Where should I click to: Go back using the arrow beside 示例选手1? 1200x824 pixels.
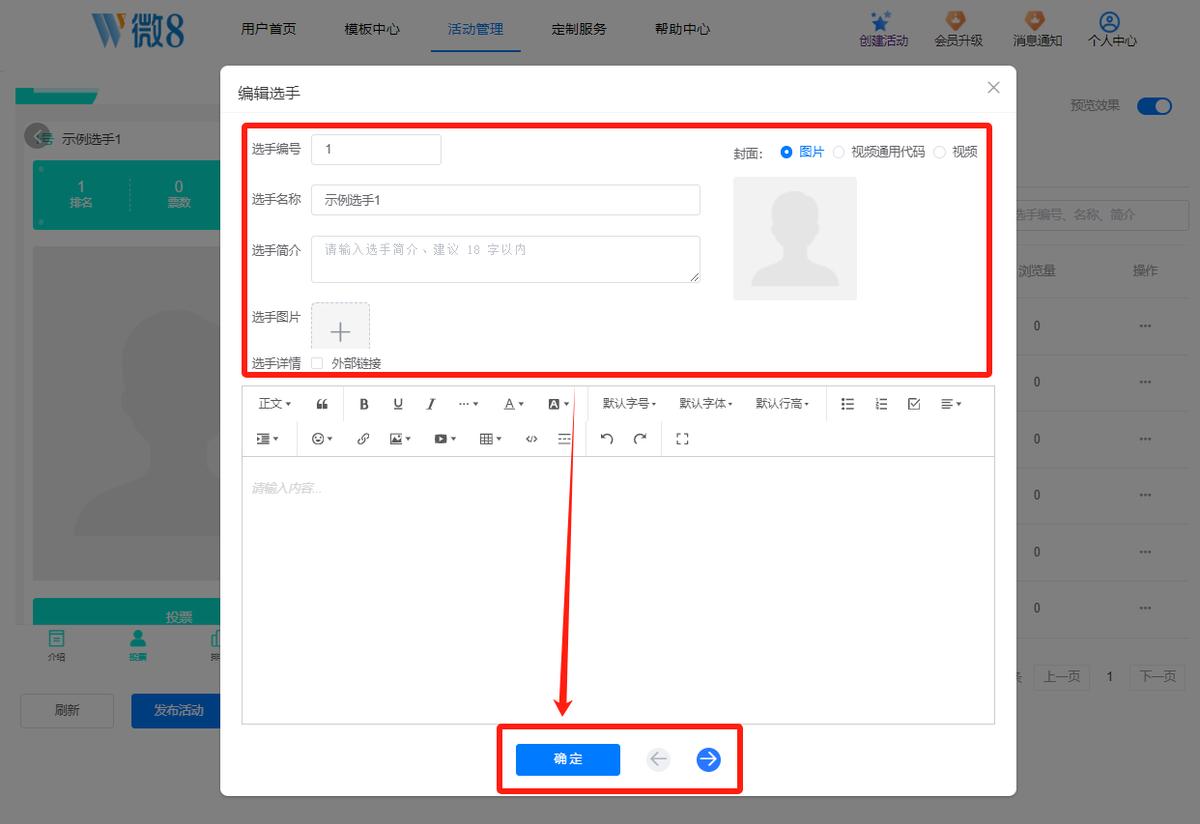tap(37, 137)
